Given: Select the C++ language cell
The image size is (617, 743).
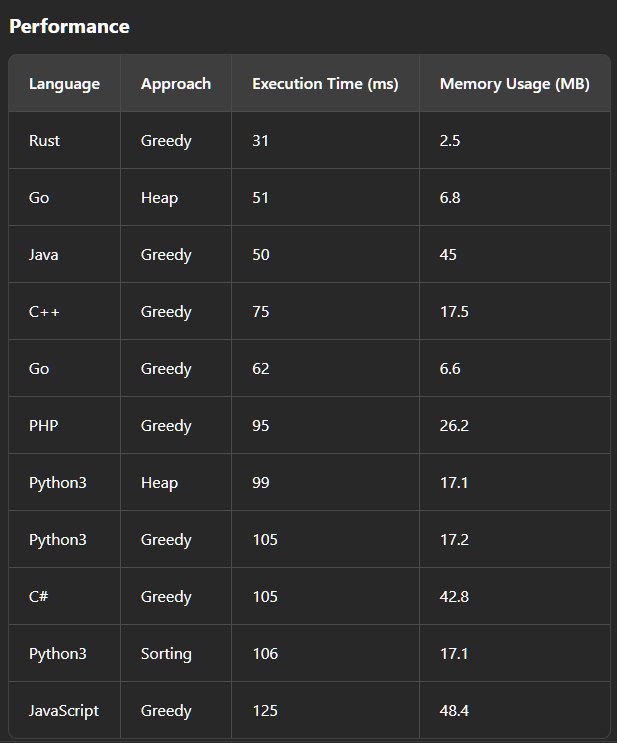Looking at the screenshot, I should pos(44,312).
